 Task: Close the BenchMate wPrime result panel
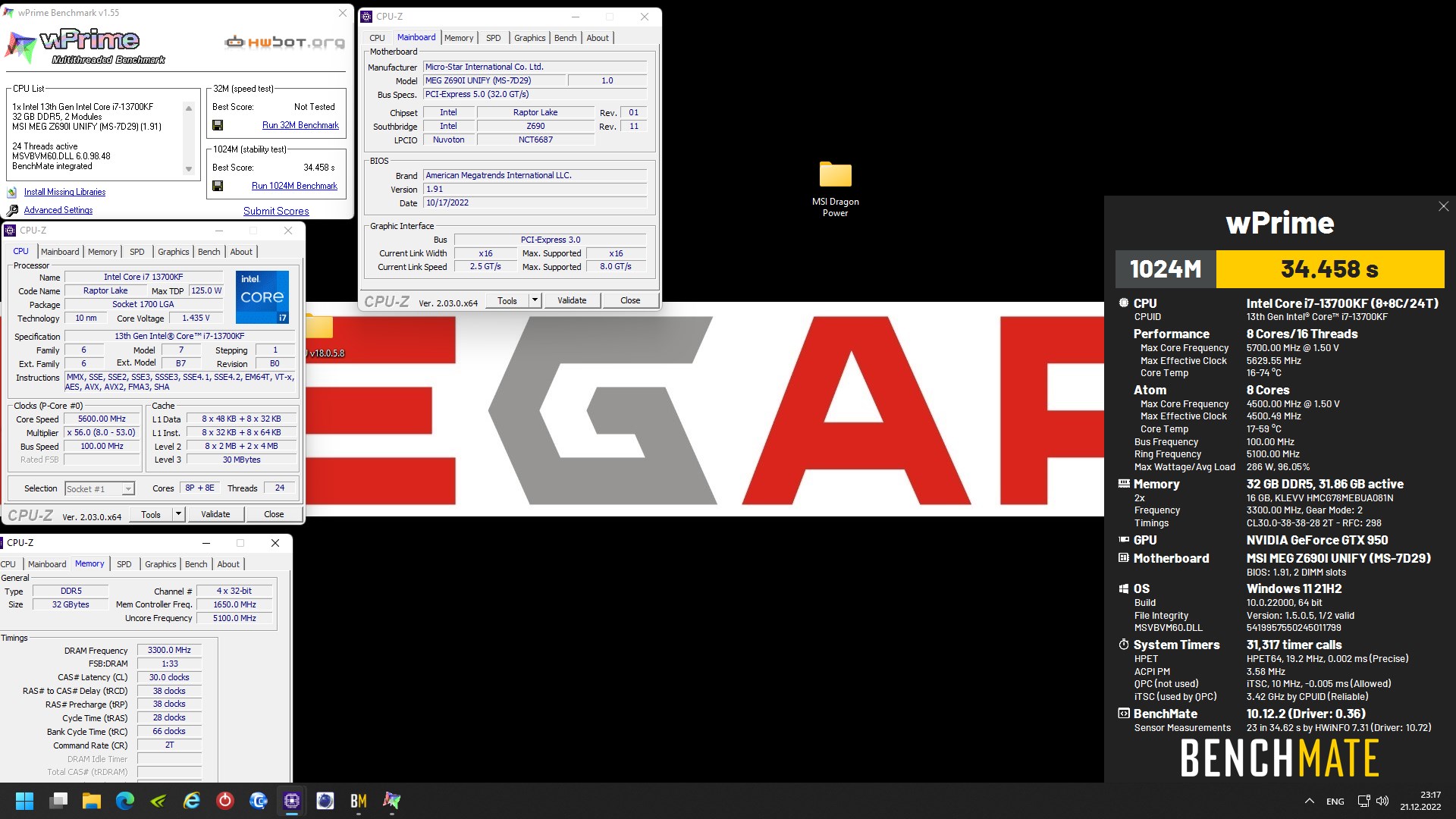click(x=1444, y=206)
